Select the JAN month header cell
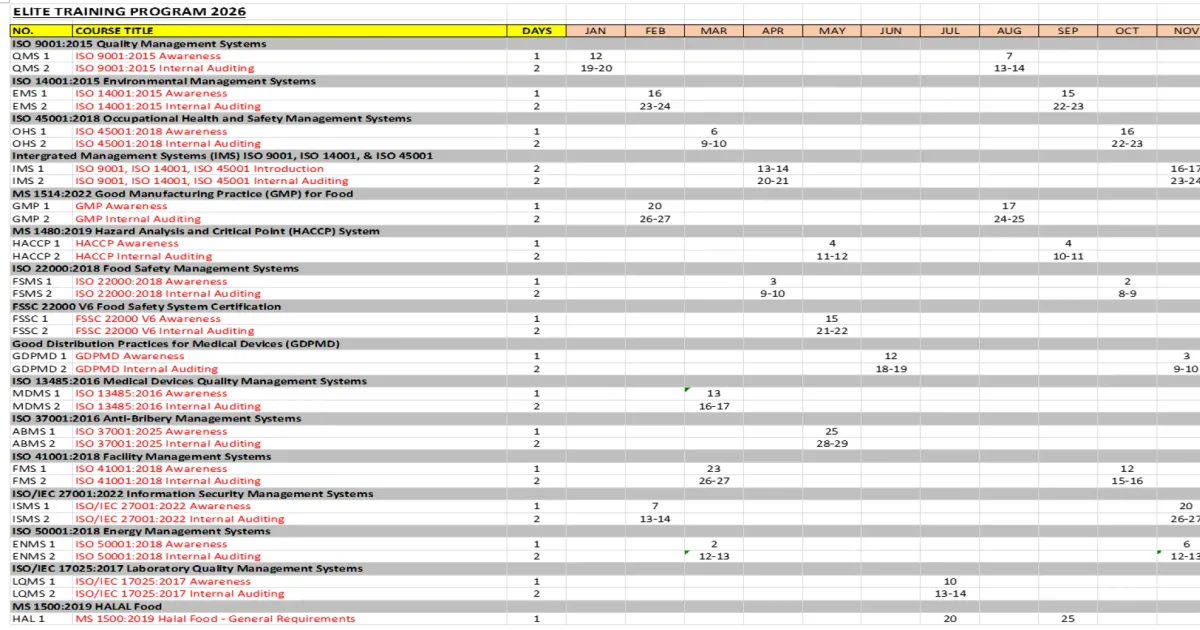 point(596,31)
